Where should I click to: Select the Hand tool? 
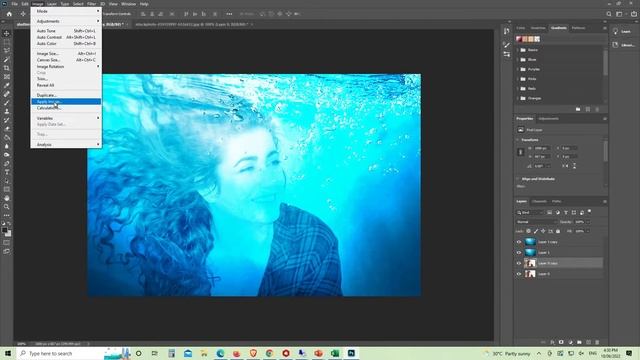point(7,198)
